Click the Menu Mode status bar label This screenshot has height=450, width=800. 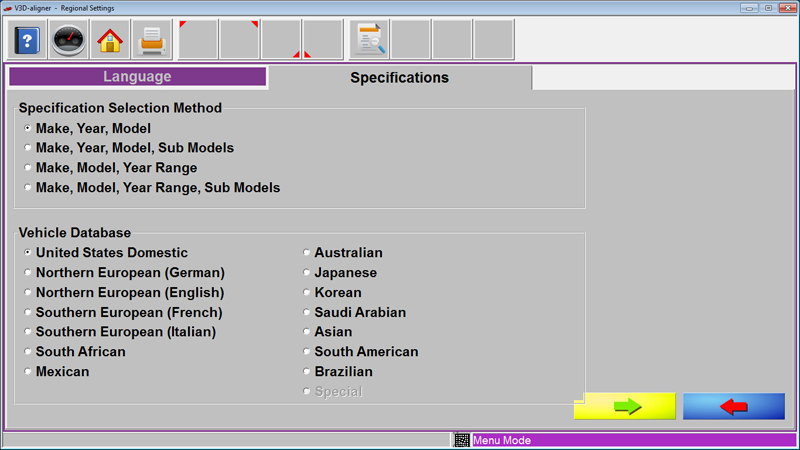coord(502,440)
